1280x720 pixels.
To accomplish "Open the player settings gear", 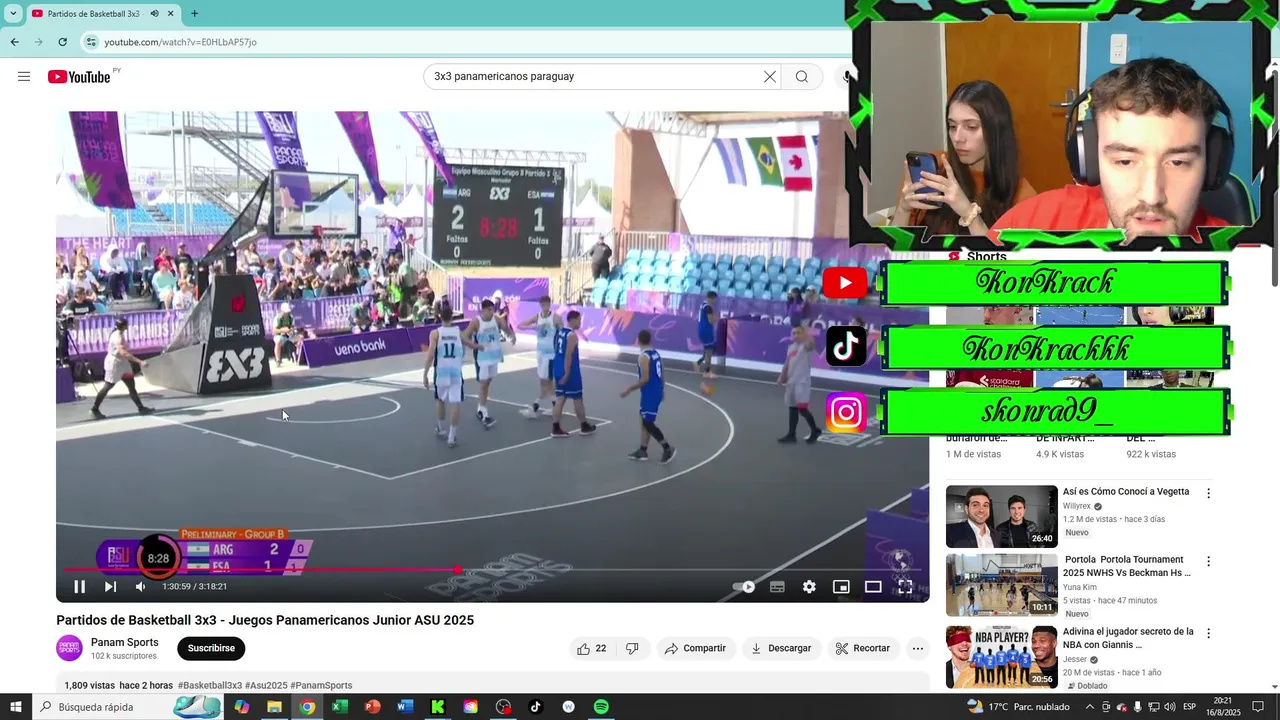I will 809,587.
